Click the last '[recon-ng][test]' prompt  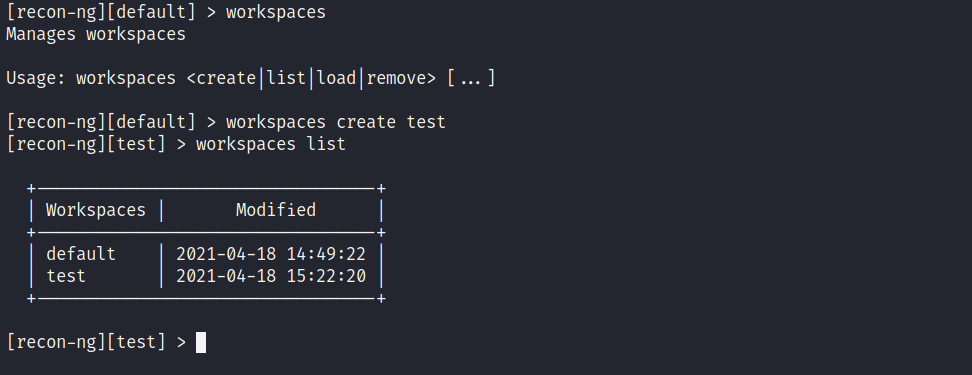[86, 342]
